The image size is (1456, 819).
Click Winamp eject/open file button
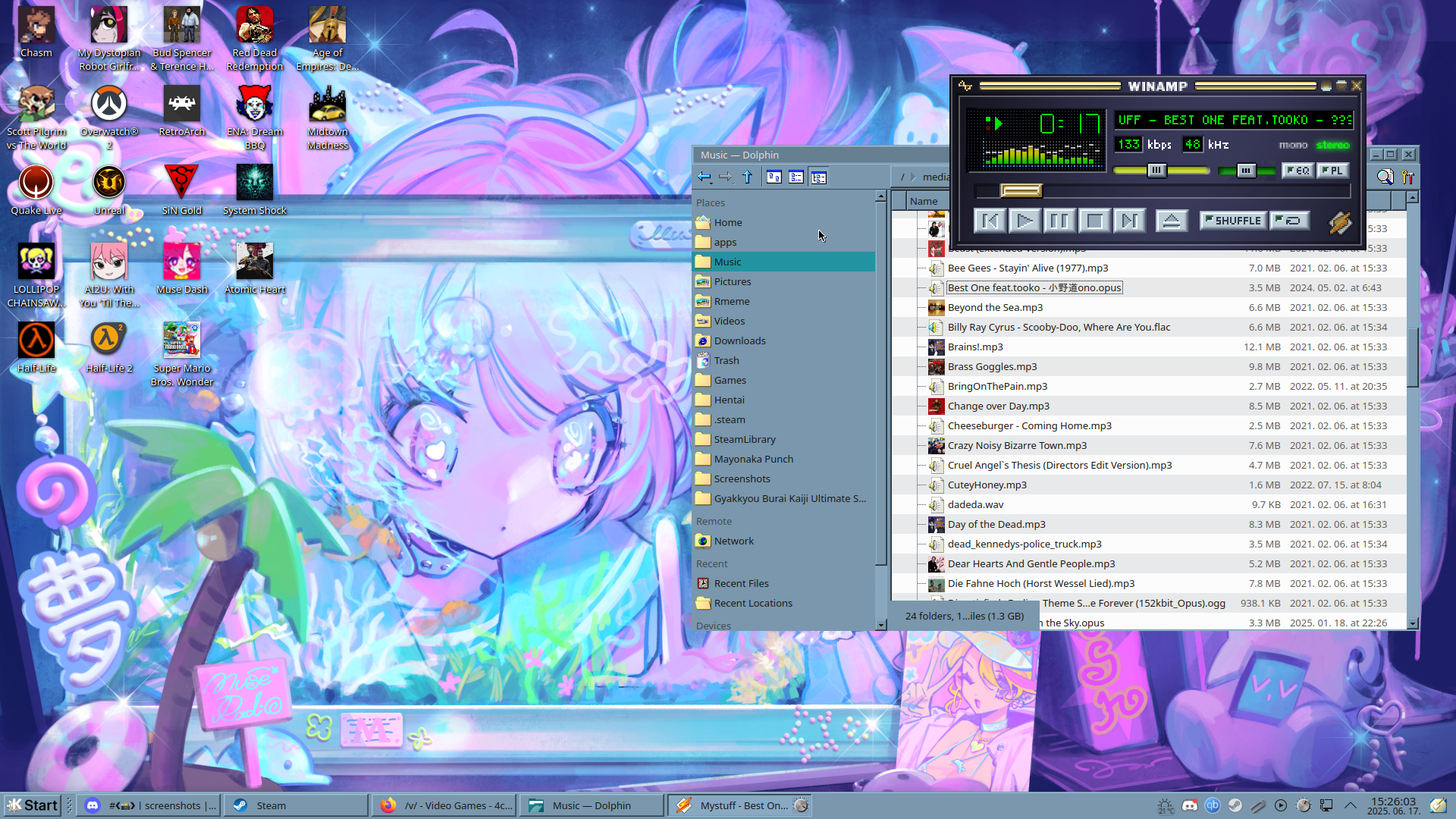point(1172,221)
